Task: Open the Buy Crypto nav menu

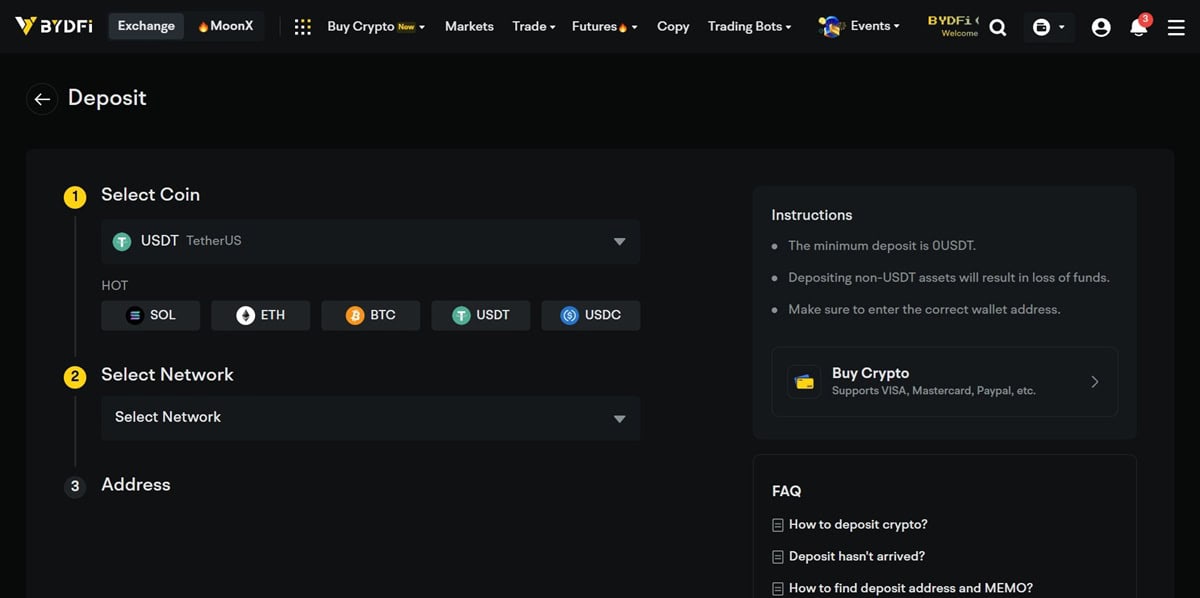Action: point(376,27)
